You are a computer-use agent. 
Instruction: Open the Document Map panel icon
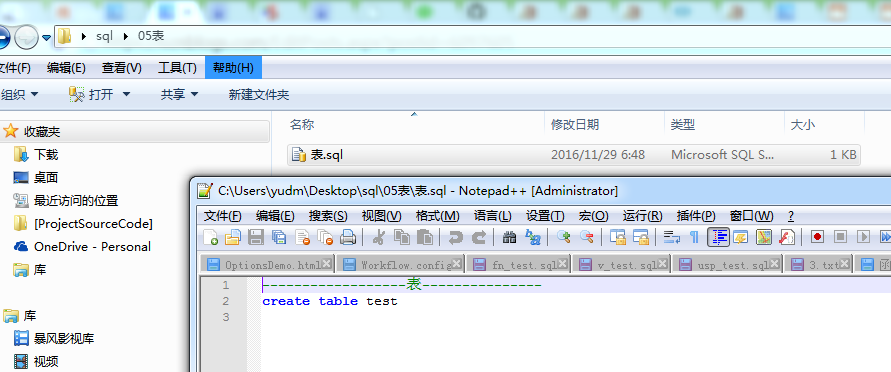tap(764, 237)
